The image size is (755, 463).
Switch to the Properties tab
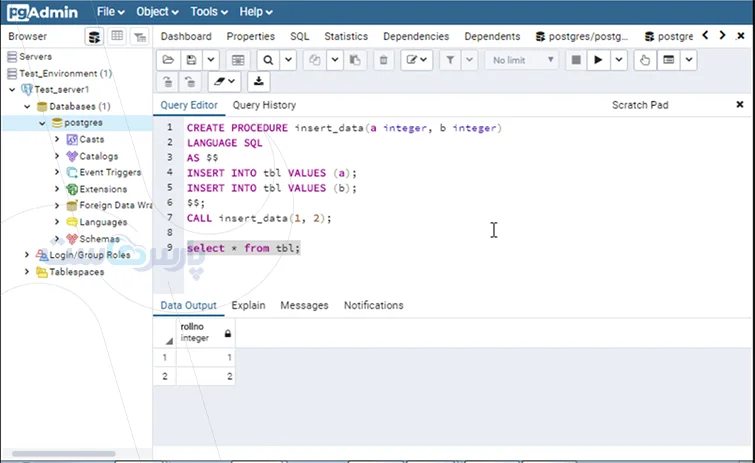(x=250, y=37)
